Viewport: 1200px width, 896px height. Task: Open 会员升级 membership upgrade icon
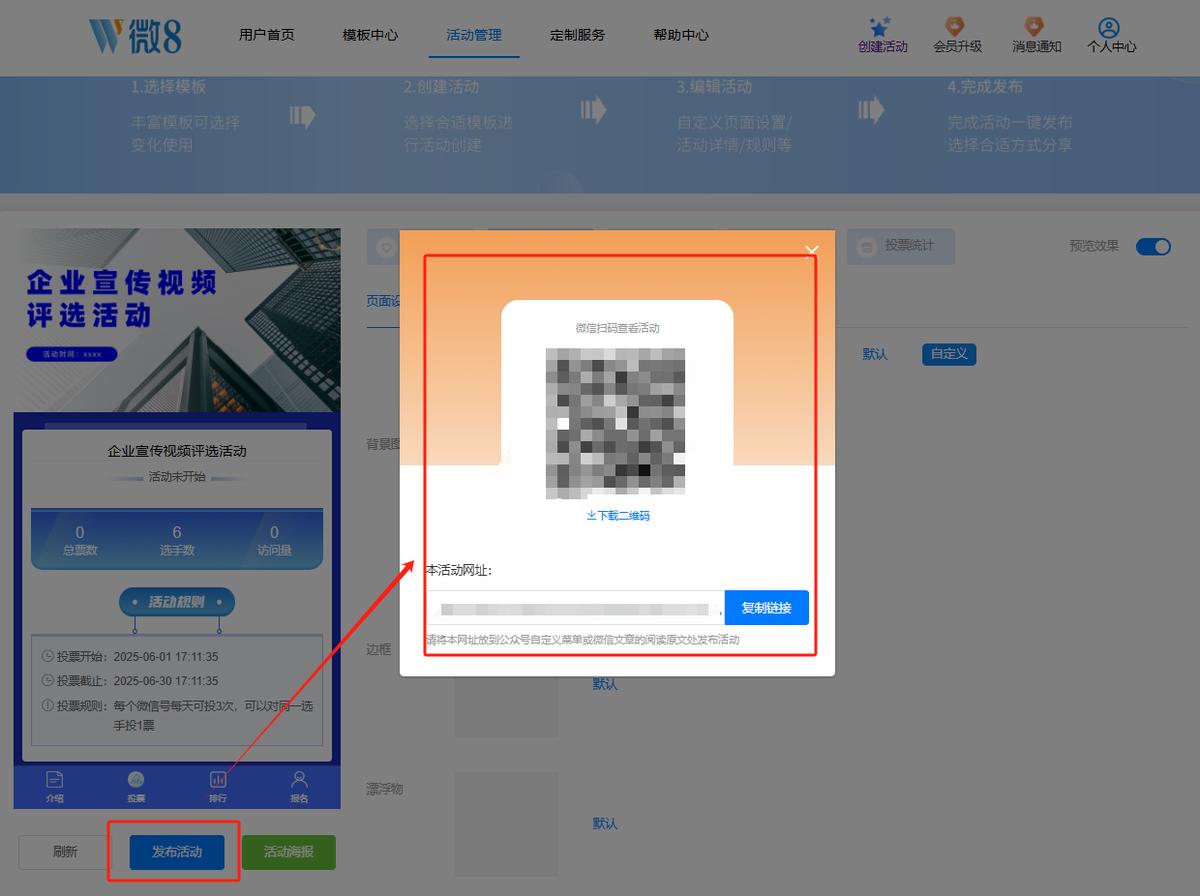pos(956,27)
